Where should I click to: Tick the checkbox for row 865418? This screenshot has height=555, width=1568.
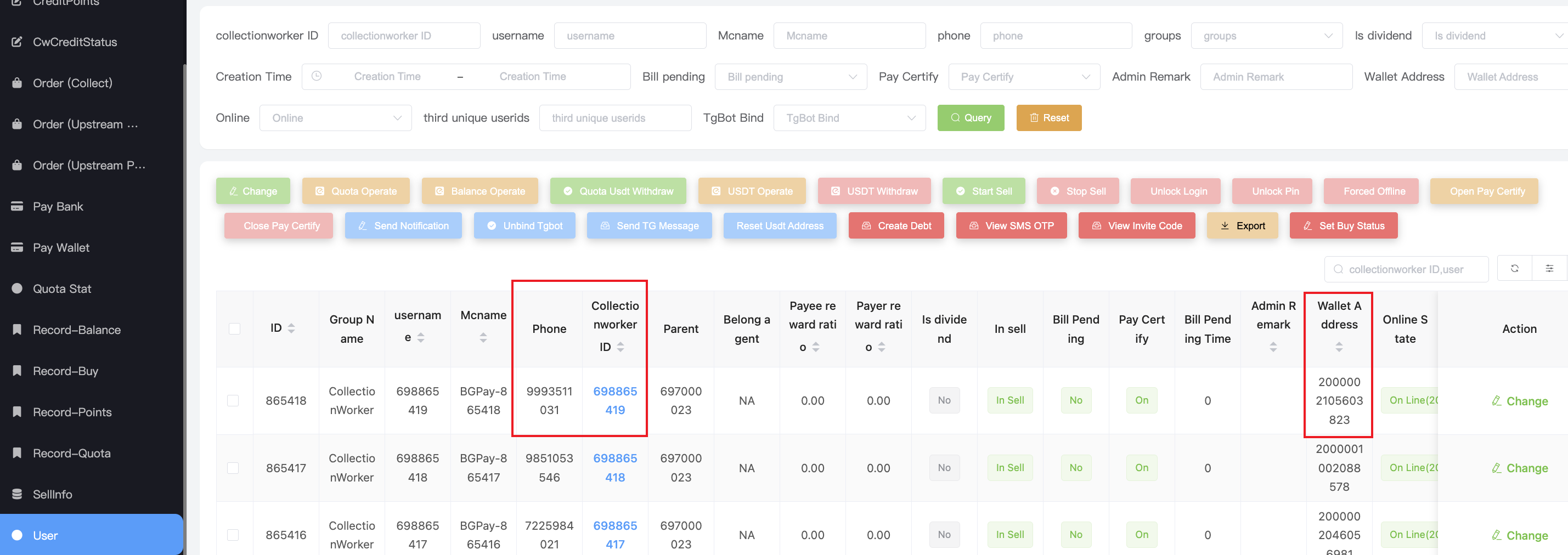pyautogui.click(x=233, y=400)
